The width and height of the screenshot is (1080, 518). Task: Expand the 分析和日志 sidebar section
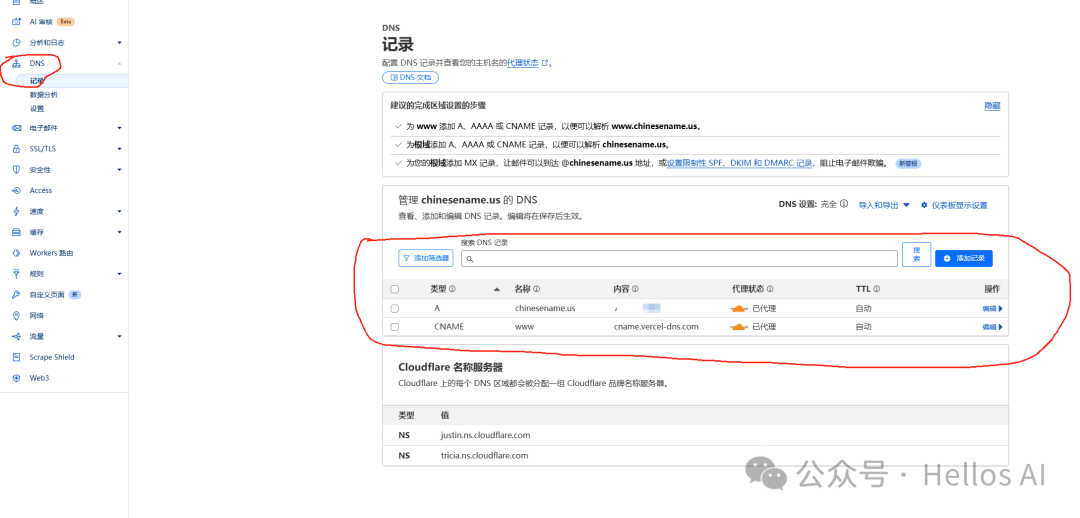pos(119,43)
